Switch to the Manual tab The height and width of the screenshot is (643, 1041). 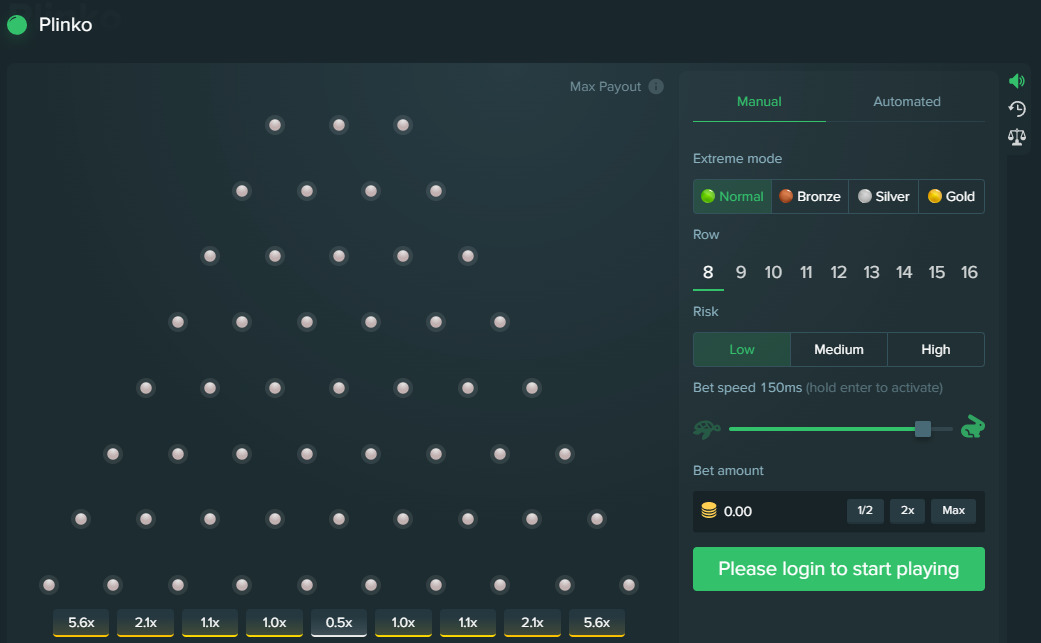[x=759, y=102]
